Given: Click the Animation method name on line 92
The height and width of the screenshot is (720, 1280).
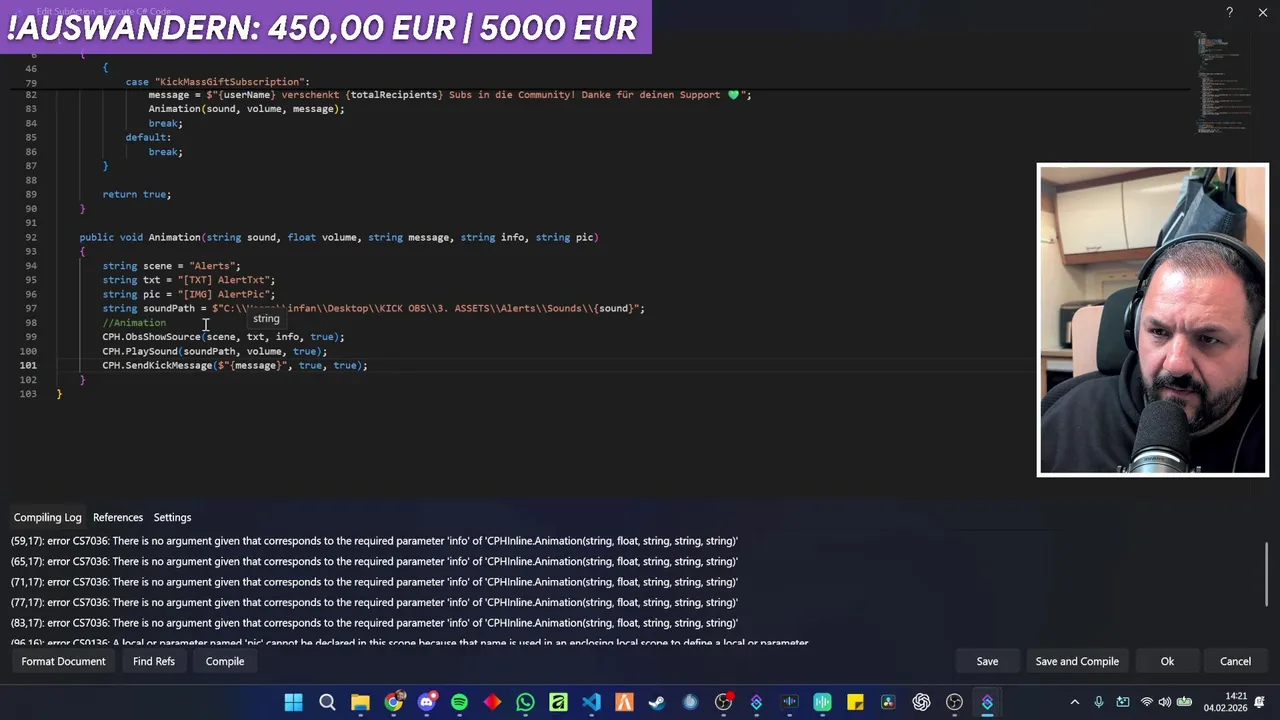Looking at the screenshot, I should coord(174,237).
